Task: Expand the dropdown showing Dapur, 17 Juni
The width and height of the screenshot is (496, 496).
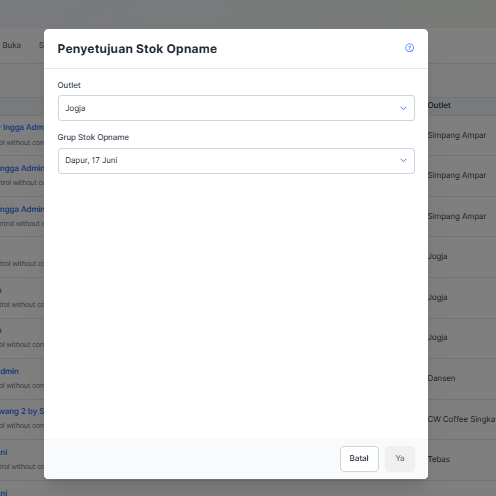Action: (x=236, y=161)
